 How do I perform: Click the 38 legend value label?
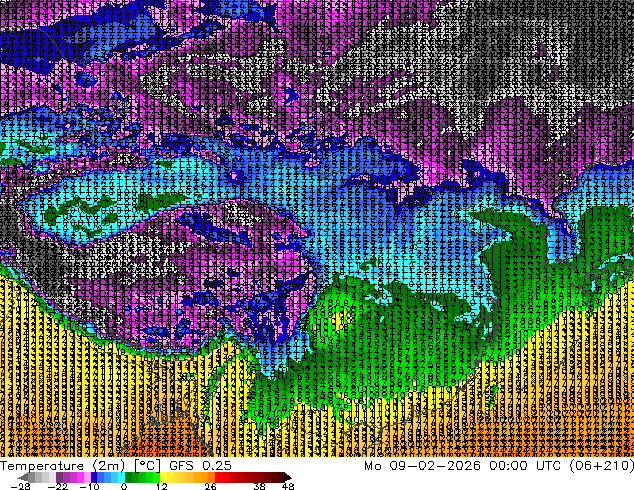click(260, 486)
